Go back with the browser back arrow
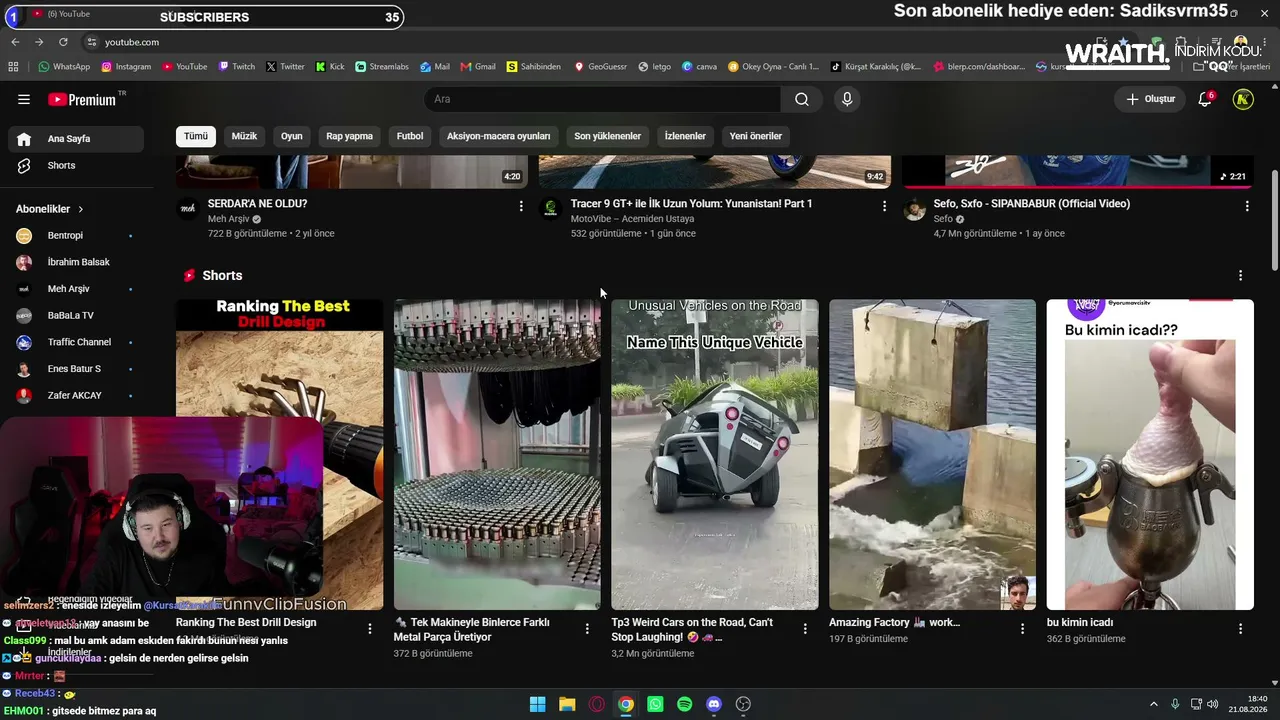The height and width of the screenshot is (720, 1280). click(x=15, y=42)
